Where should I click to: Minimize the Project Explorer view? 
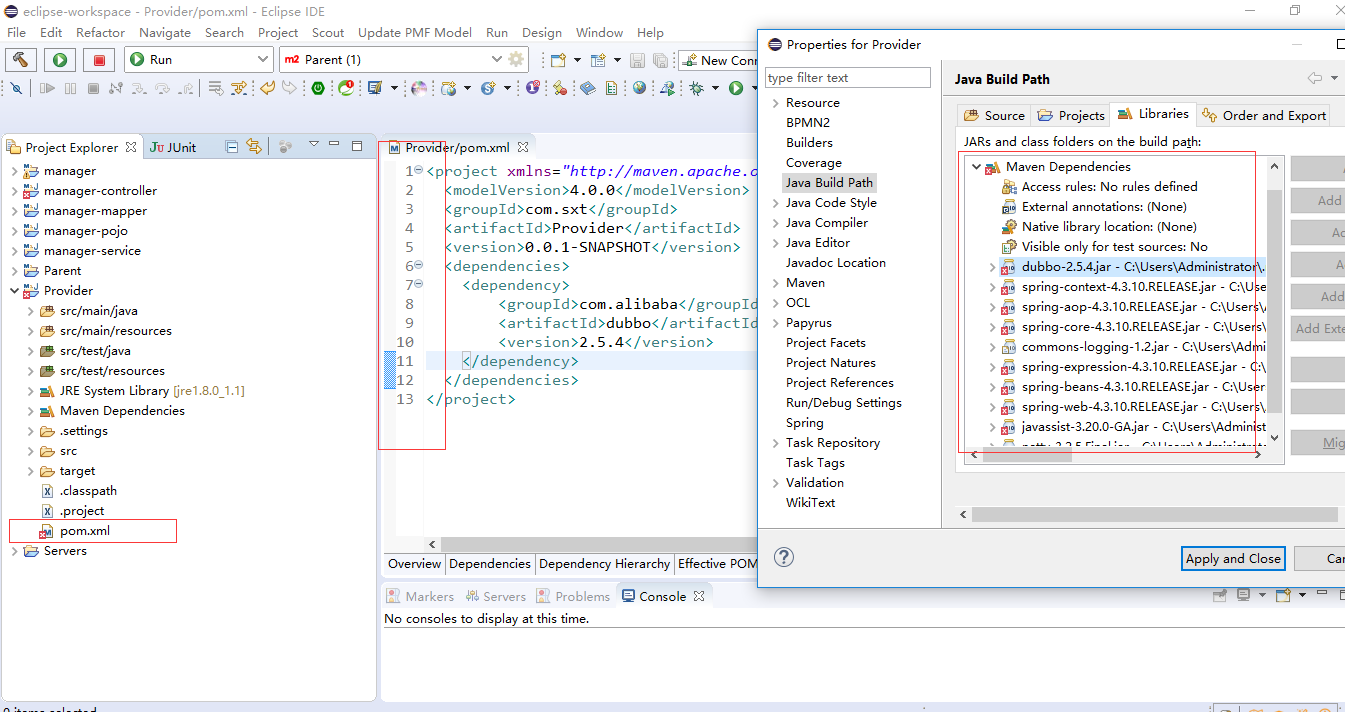pos(335,145)
